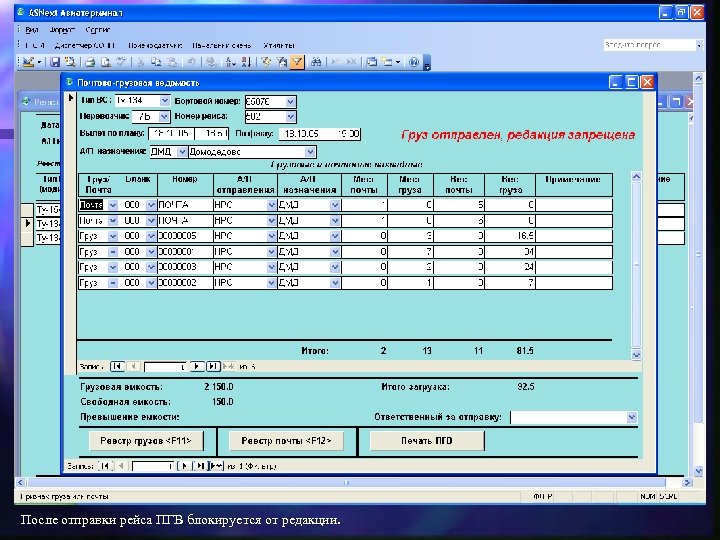The image size is (720, 540).
Task: Click the Примечание cell in row 0000002
Action: pyautogui.click(x=574, y=283)
